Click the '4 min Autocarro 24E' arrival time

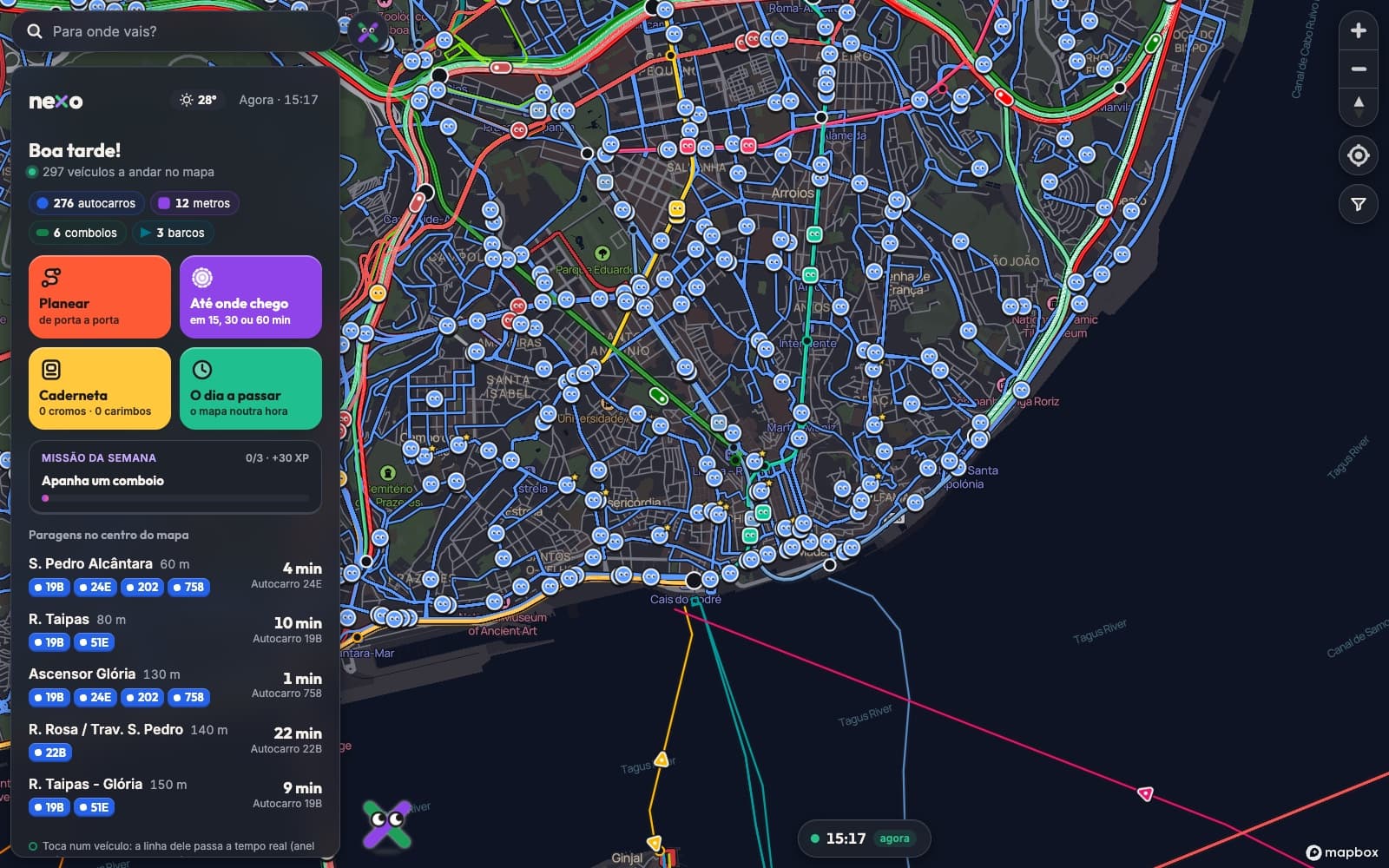[x=286, y=575]
